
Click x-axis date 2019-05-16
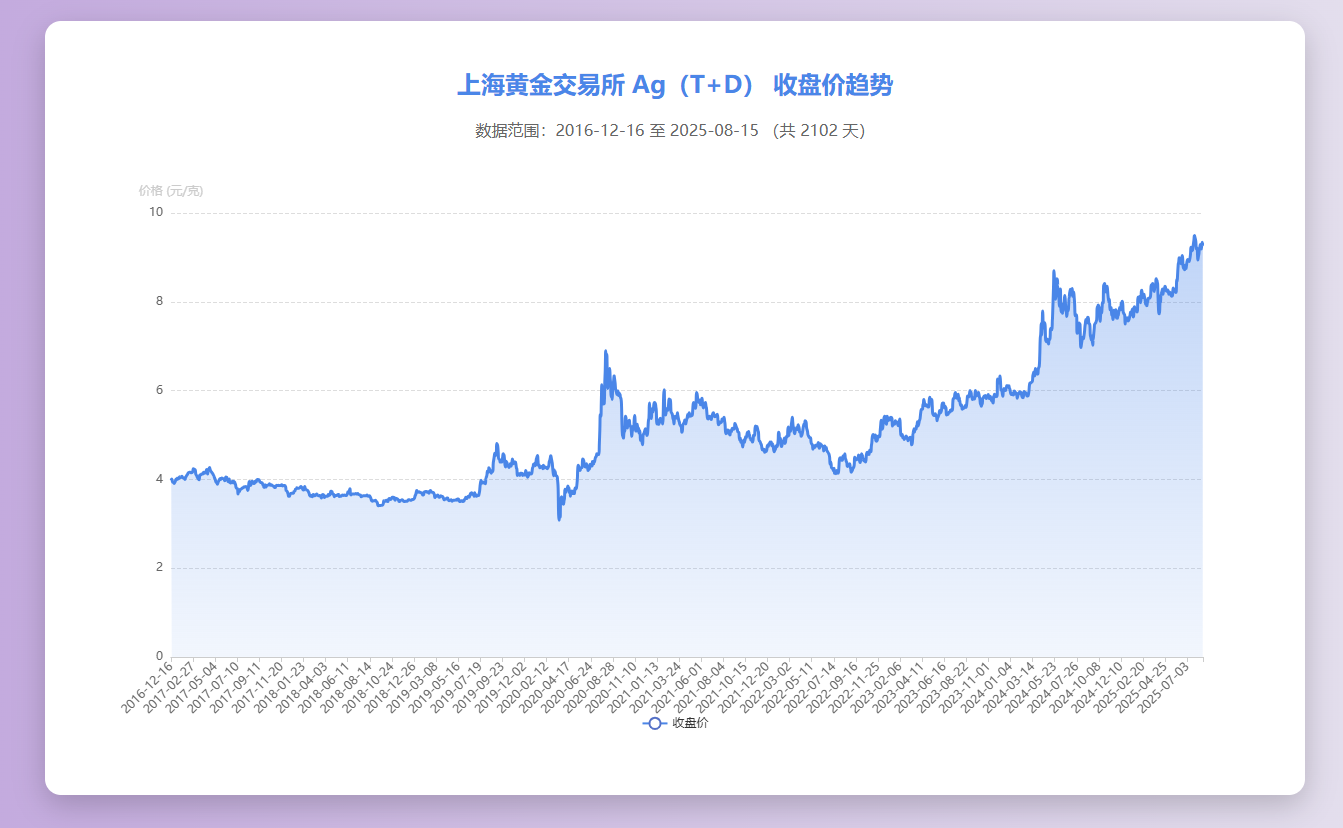pos(434,687)
